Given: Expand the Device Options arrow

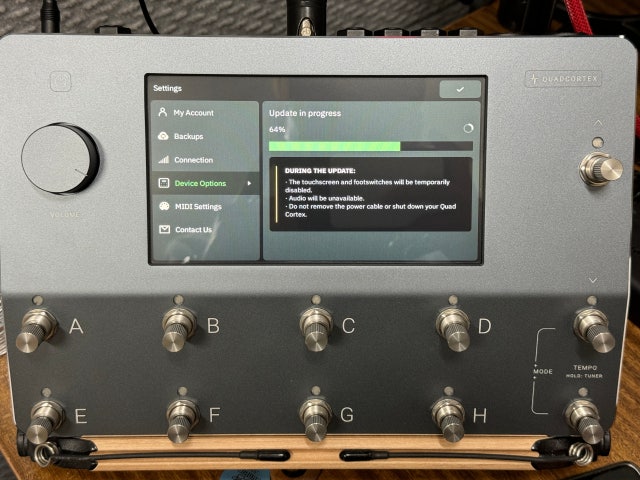Looking at the screenshot, I should tap(249, 184).
